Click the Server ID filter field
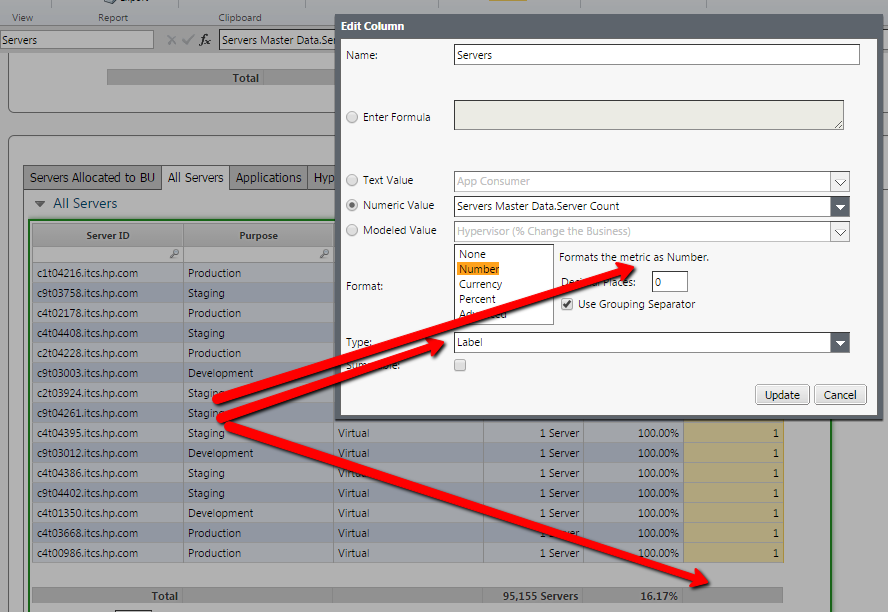Image resolution: width=888 pixels, height=612 pixels. 108,254
